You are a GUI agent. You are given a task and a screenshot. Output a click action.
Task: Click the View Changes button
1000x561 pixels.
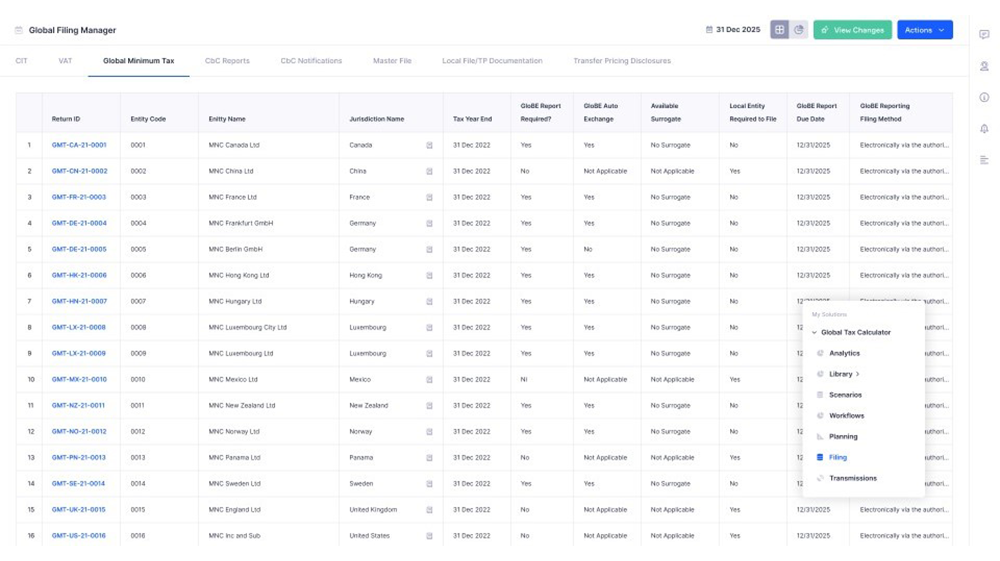[x=852, y=30]
